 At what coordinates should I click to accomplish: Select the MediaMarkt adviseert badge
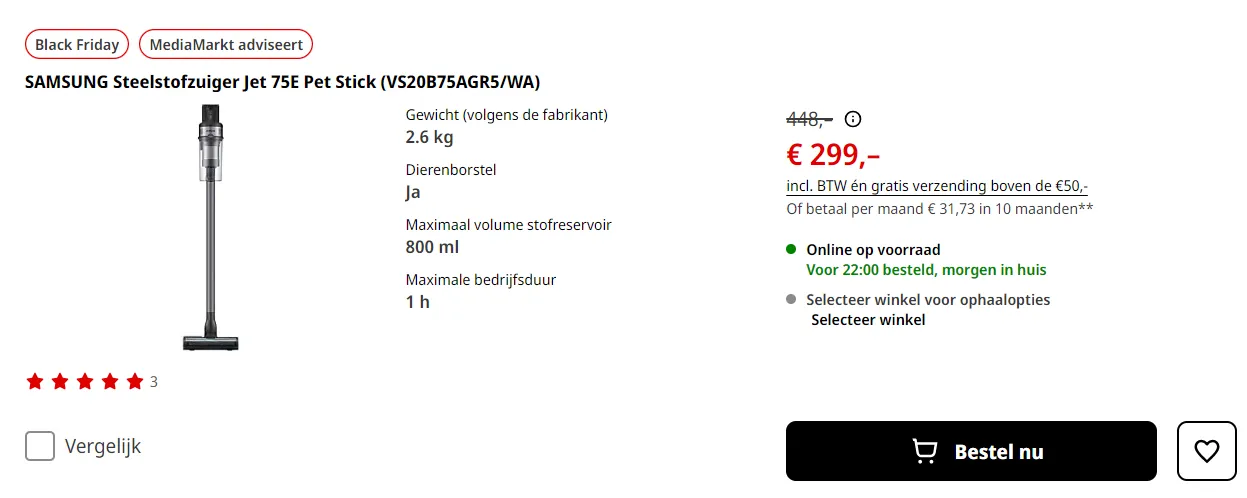click(x=226, y=44)
